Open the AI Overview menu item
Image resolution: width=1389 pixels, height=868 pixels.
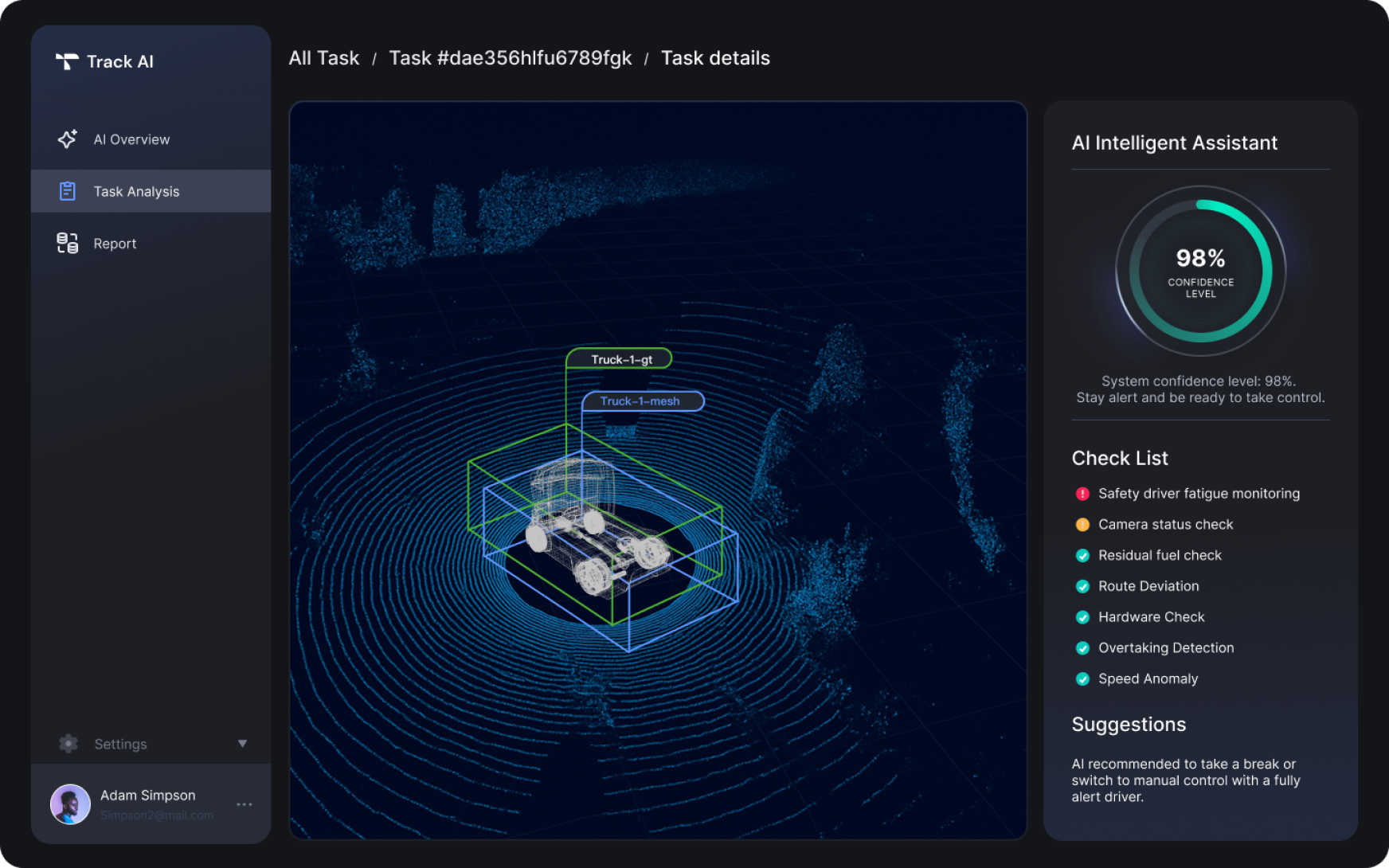151,139
